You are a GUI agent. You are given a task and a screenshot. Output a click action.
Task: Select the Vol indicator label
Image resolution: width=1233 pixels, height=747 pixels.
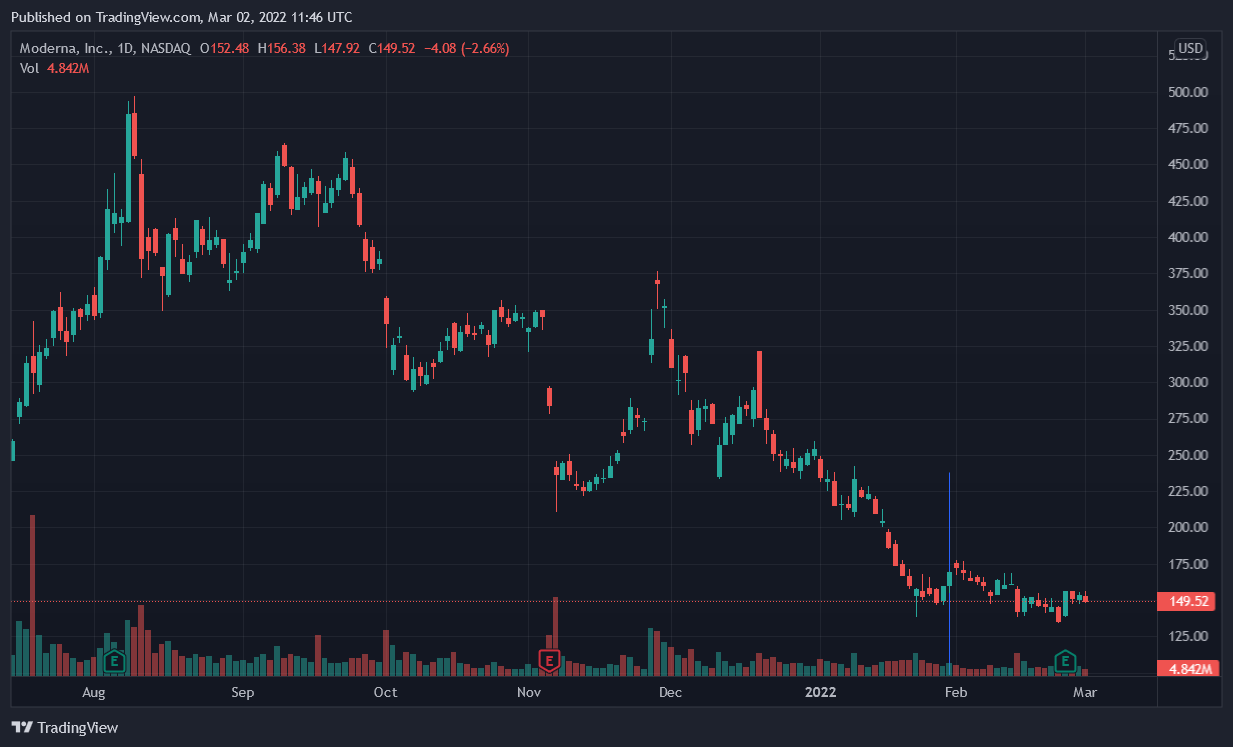pos(30,68)
